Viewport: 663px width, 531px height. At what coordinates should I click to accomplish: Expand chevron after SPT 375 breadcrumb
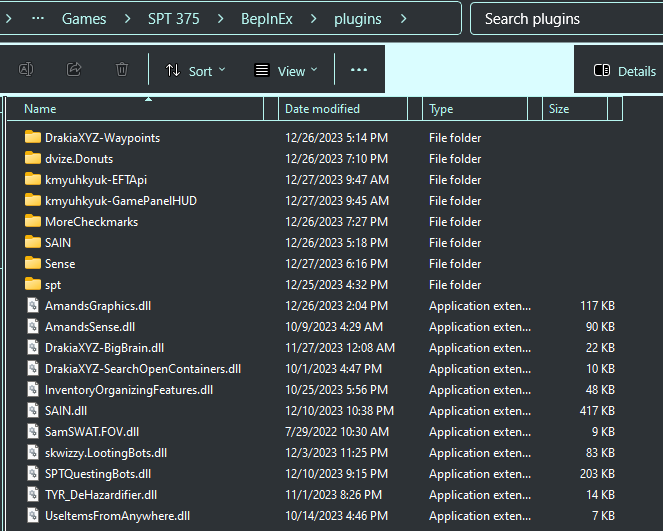(220, 19)
